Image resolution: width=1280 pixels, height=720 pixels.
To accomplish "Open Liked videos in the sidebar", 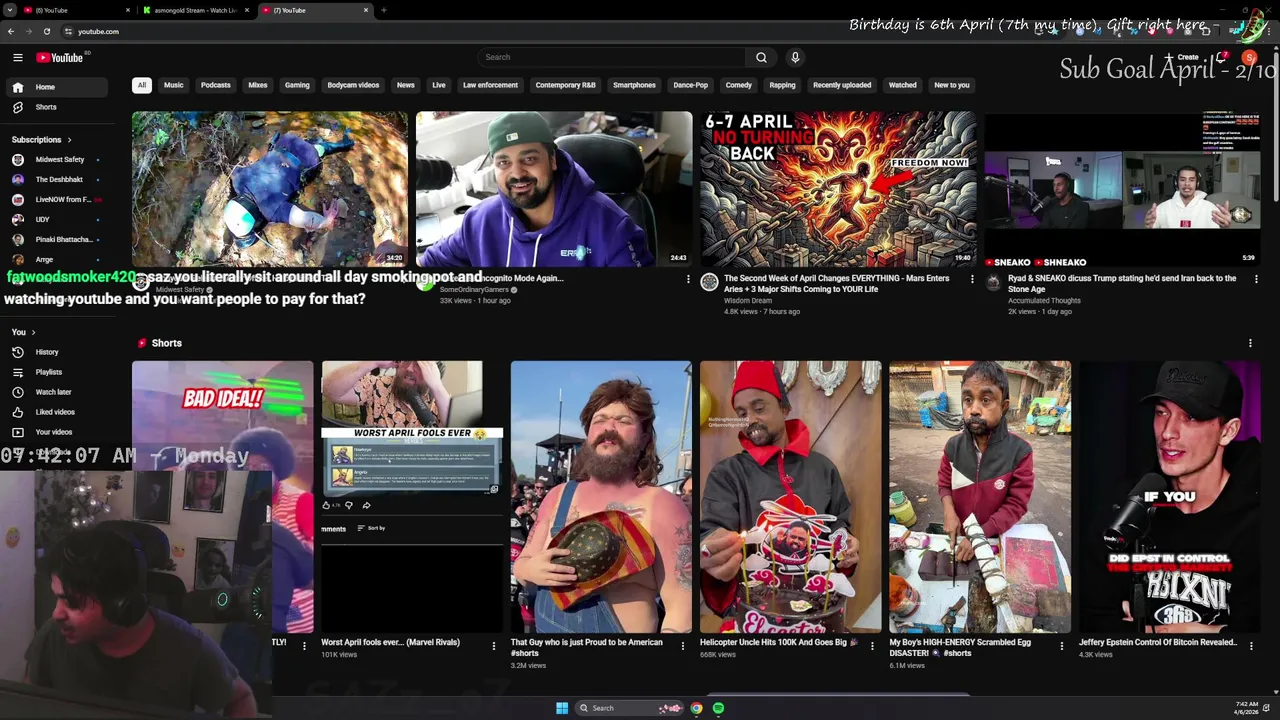I will (56, 412).
